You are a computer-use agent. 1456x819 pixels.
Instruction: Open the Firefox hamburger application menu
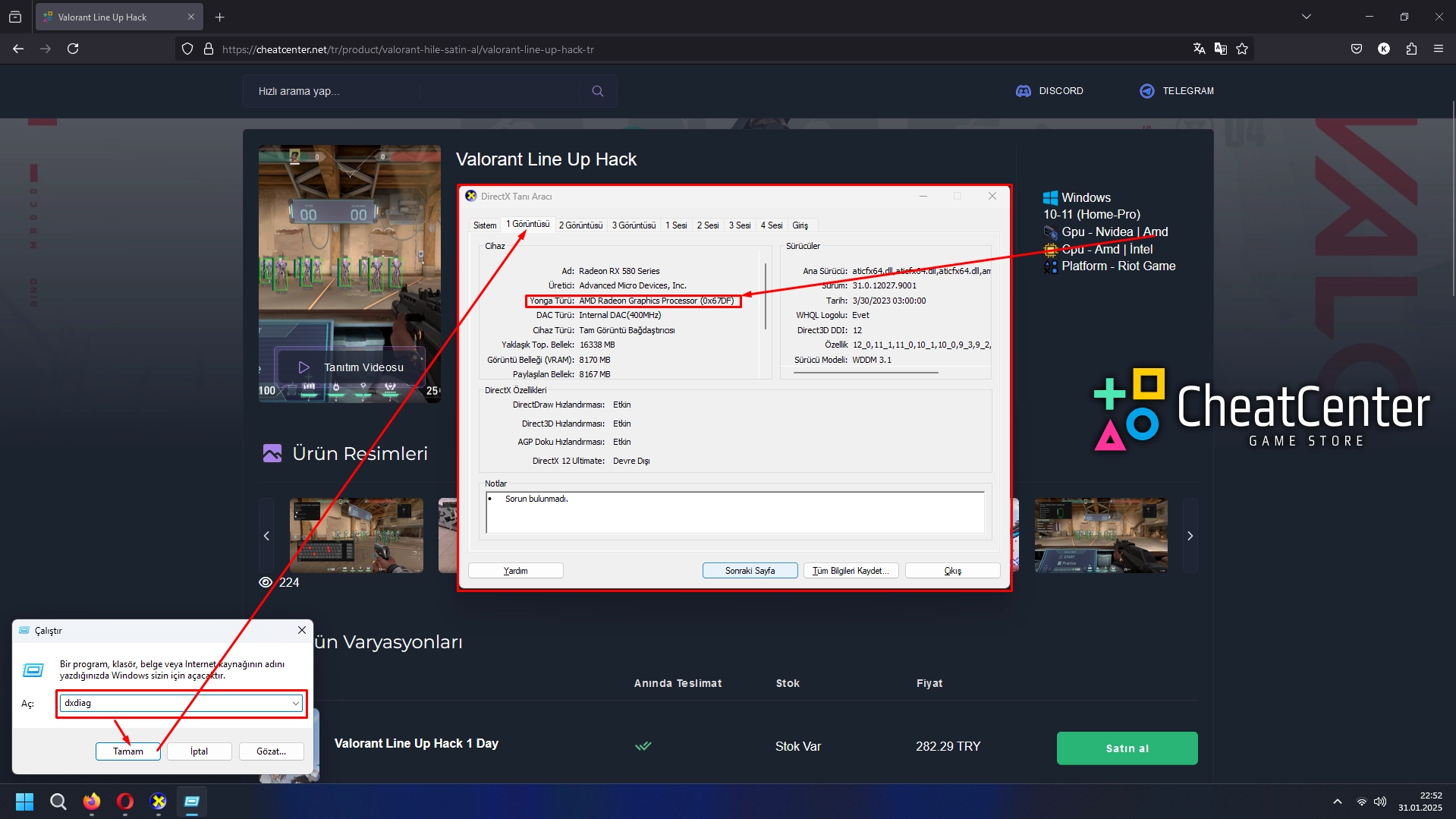[1439, 49]
